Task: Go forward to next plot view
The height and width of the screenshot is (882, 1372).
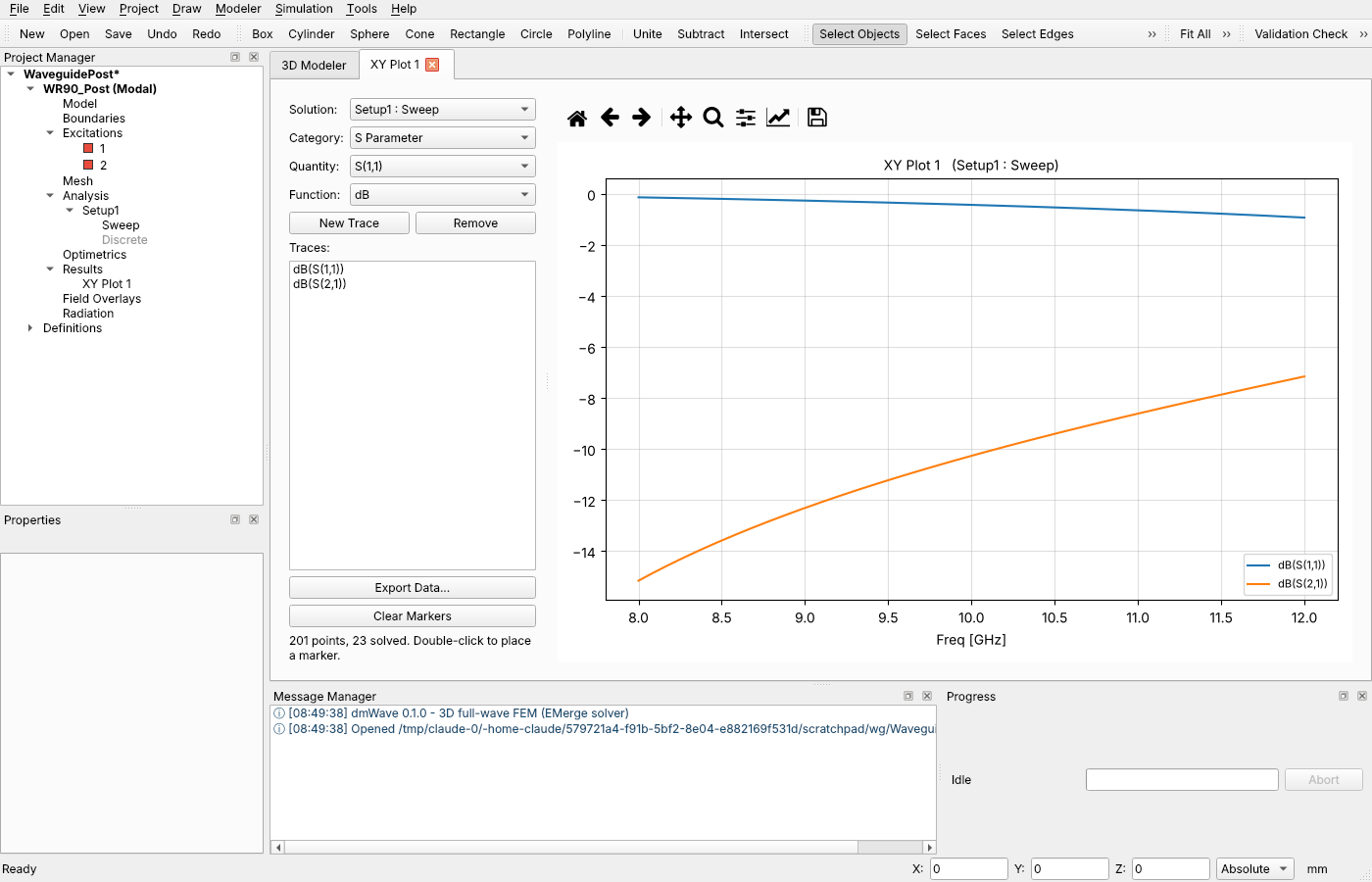Action: pyautogui.click(x=642, y=118)
